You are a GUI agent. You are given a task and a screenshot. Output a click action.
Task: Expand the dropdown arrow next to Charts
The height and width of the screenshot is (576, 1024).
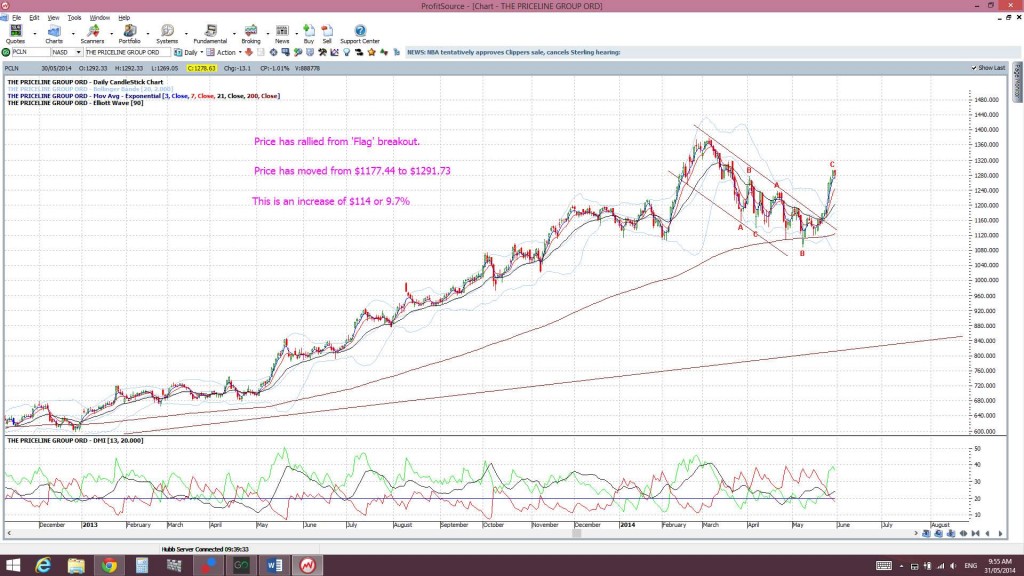point(72,34)
